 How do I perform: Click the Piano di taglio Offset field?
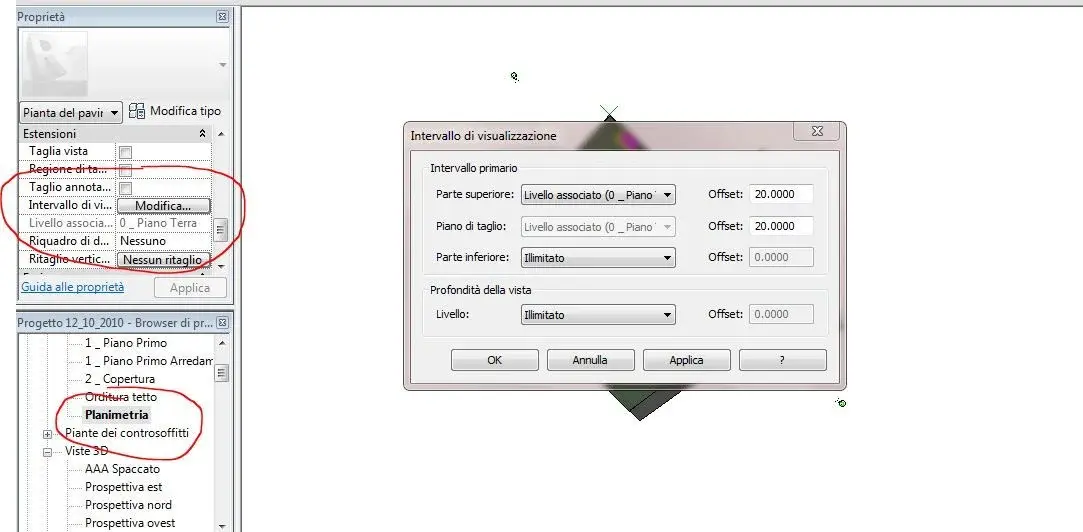tap(781, 226)
